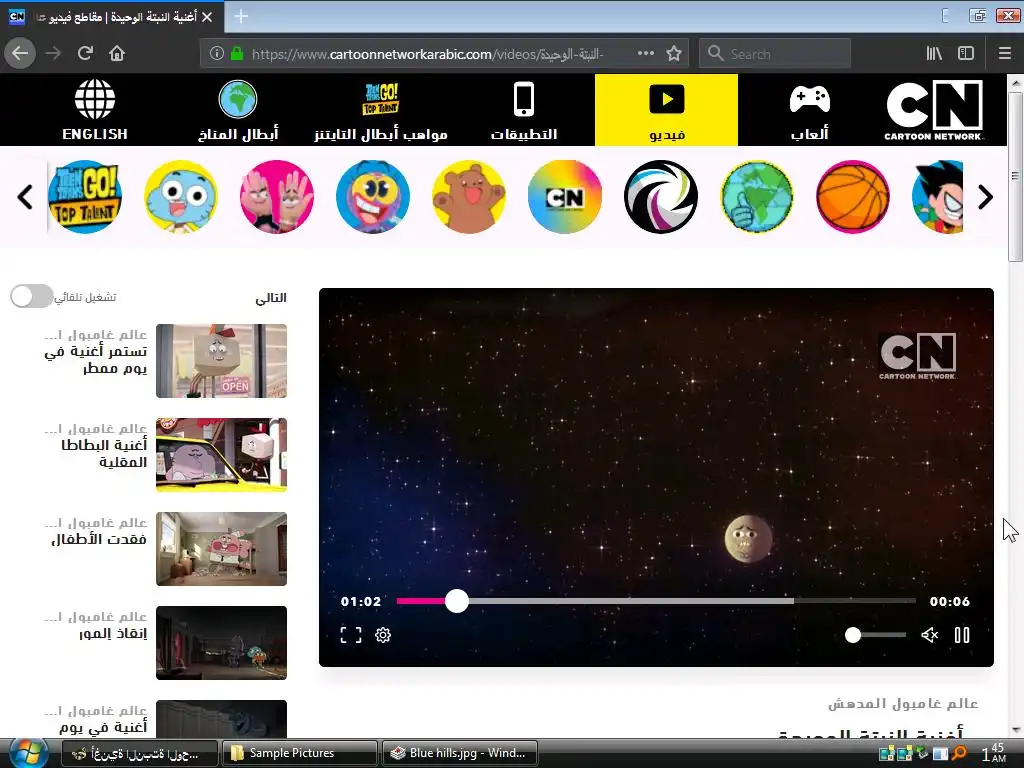1024x768 pixels.
Task: Open the ألعاب games section
Action: click(x=809, y=110)
